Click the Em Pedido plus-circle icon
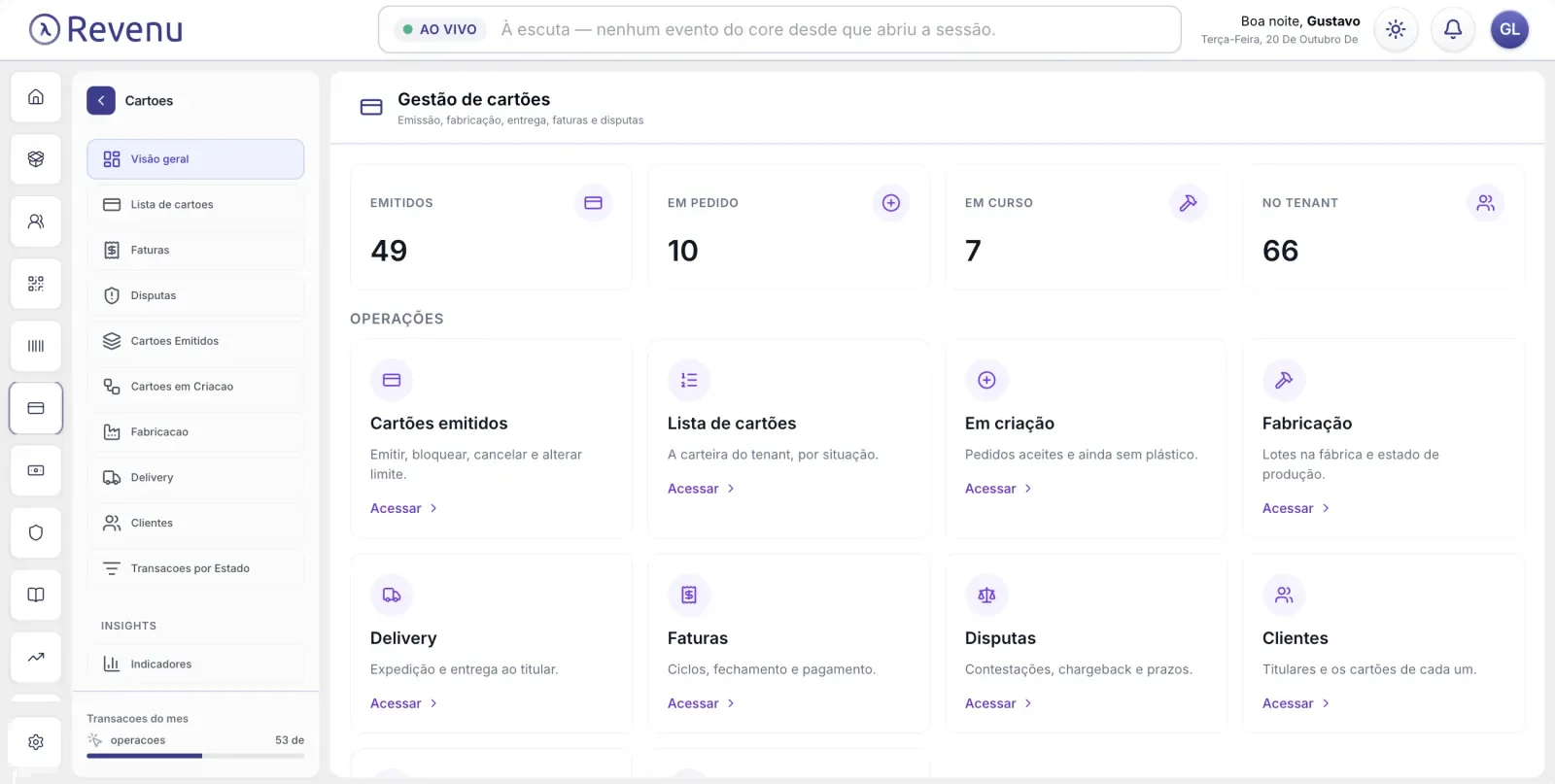Image resolution: width=1555 pixels, height=784 pixels. 891,203
